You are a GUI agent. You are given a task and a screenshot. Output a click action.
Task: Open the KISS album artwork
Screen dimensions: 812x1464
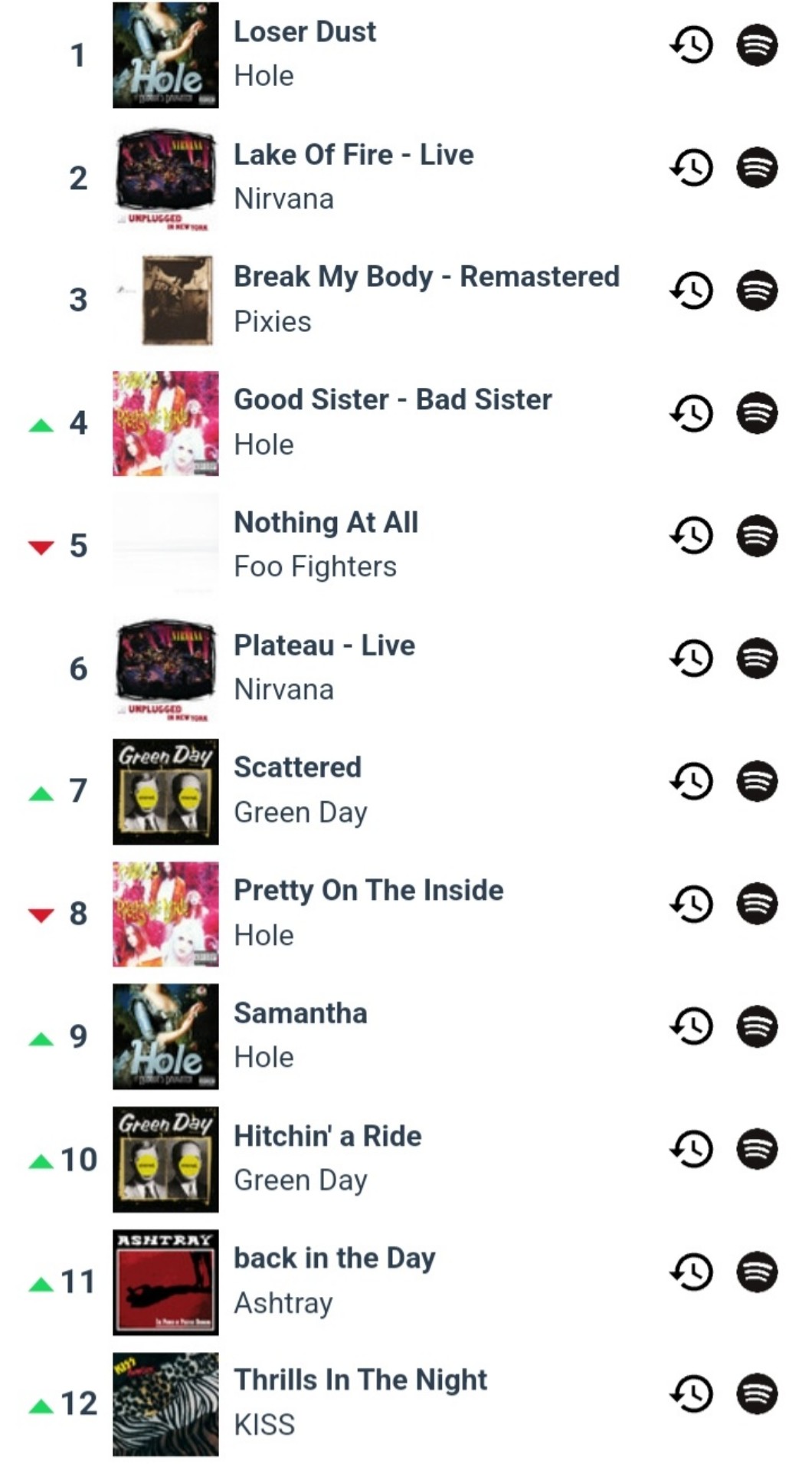[x=165, y=1404]
